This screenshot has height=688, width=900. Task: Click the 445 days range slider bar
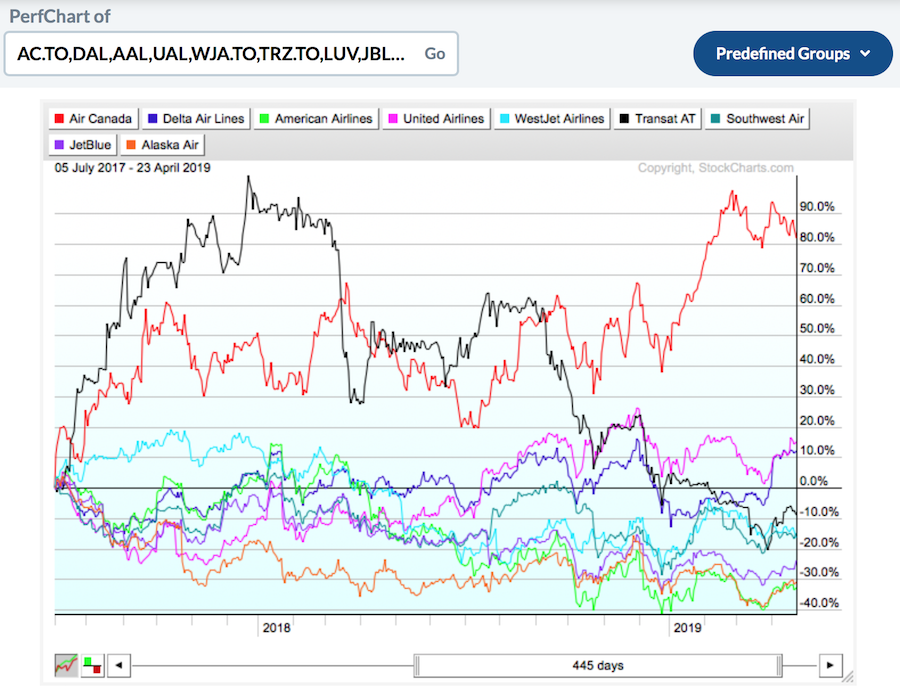[x=598, y=664]
